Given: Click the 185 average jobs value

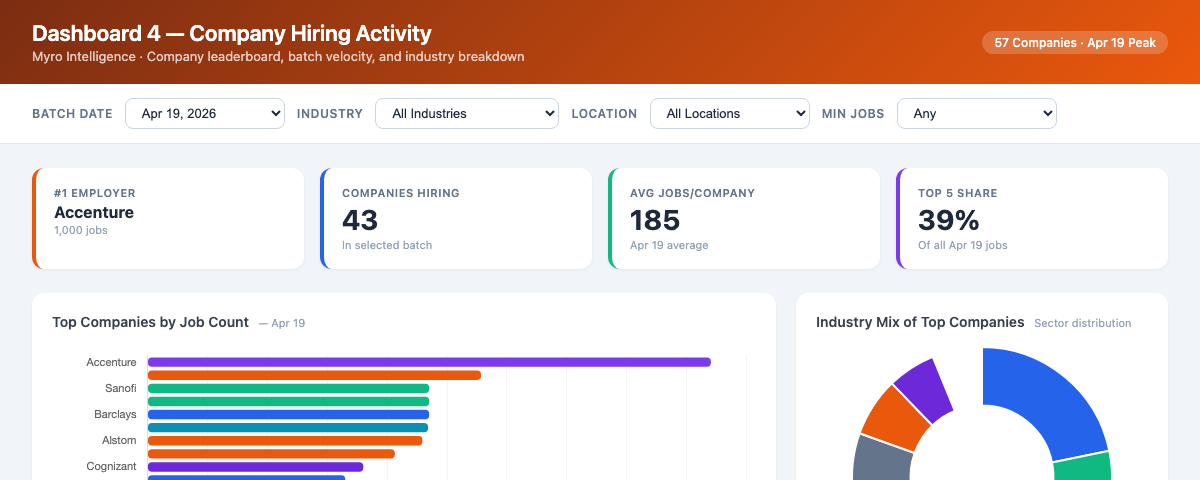Looking at the screenshot, I should tap(655, 219).
